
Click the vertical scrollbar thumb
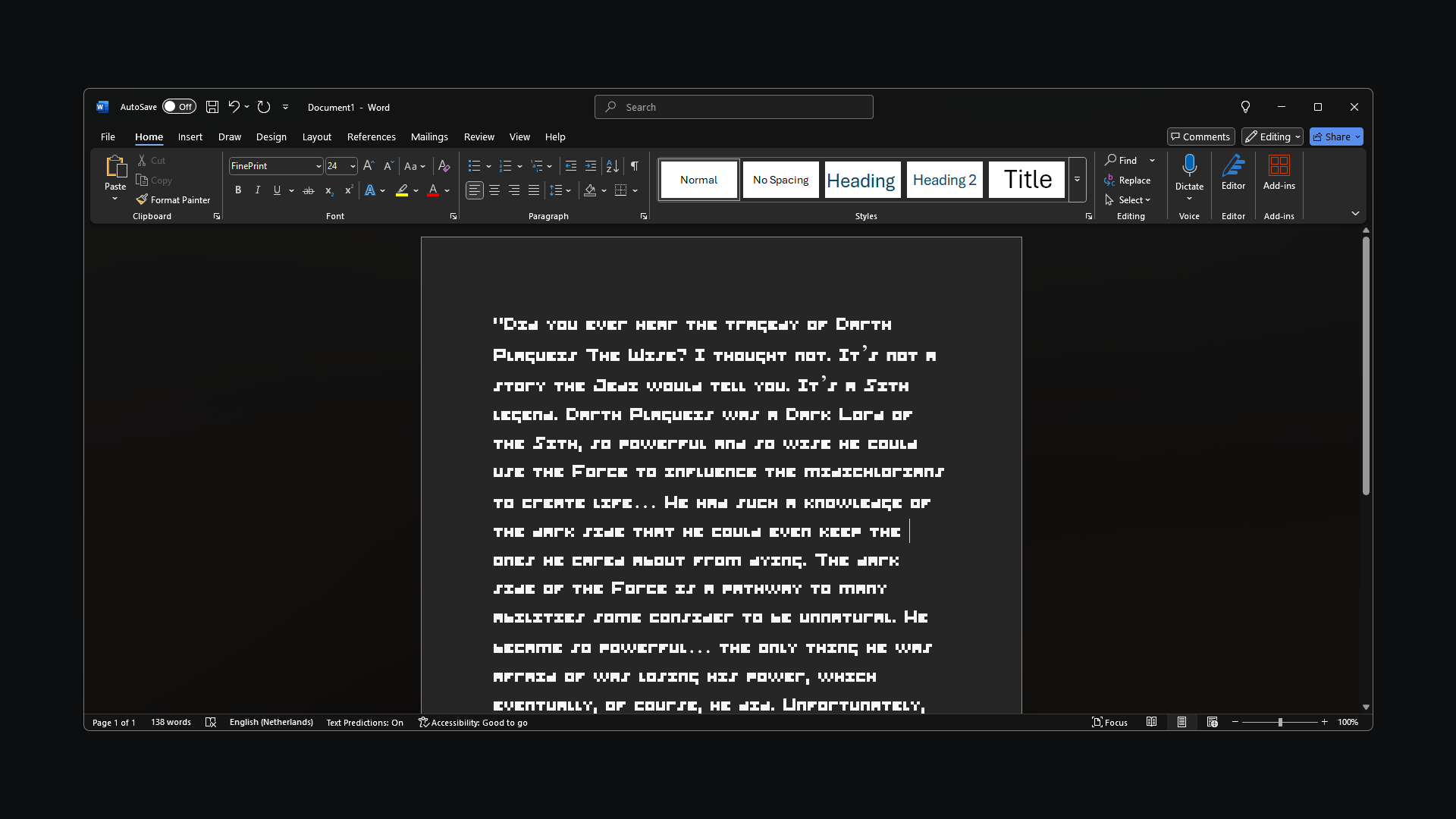1366,366
